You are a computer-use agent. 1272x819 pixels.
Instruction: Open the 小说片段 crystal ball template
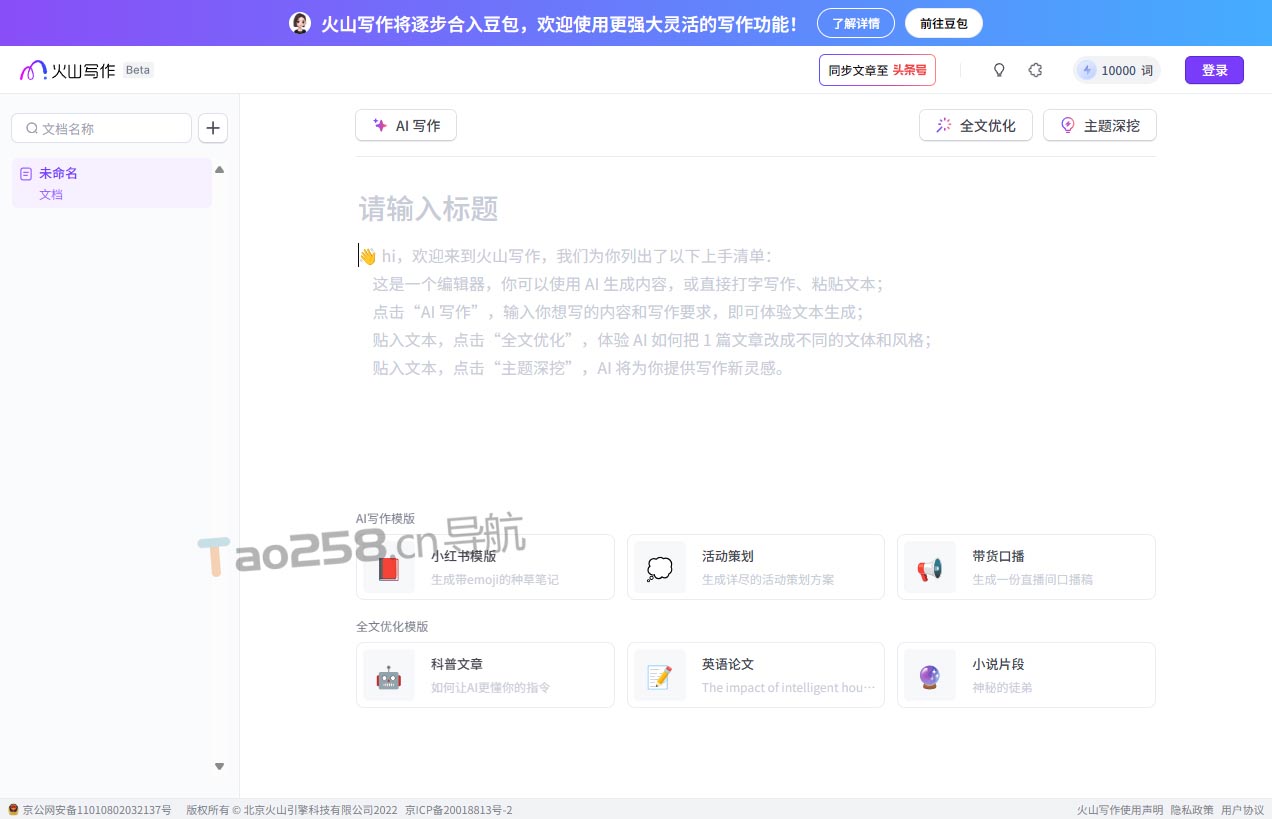(1026, 675)
